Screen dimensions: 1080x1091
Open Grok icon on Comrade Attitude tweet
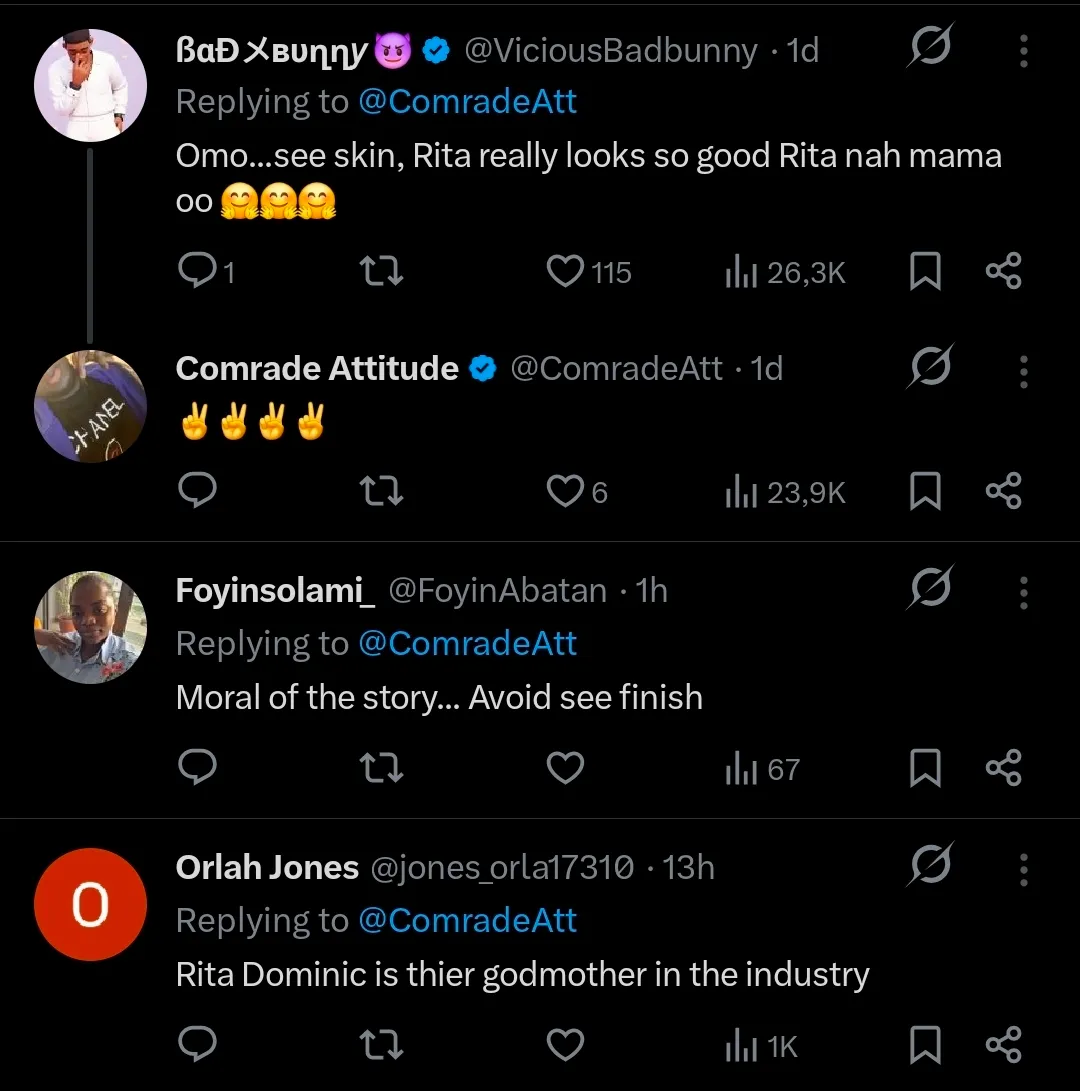[x=930, y=367]
